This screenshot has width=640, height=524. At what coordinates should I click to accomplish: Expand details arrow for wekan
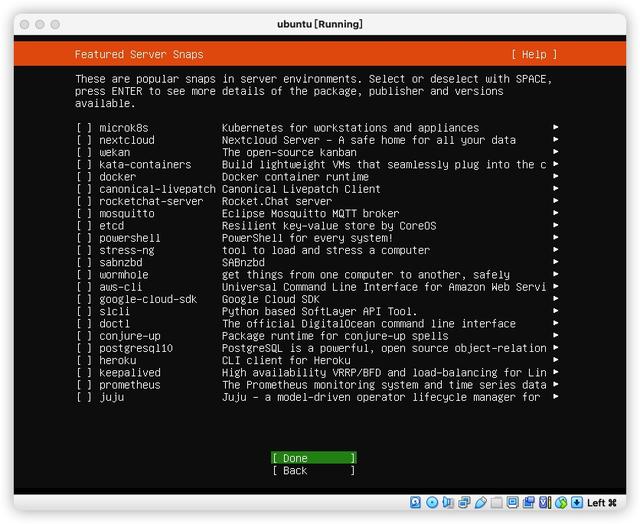click(x=556, y=152)
